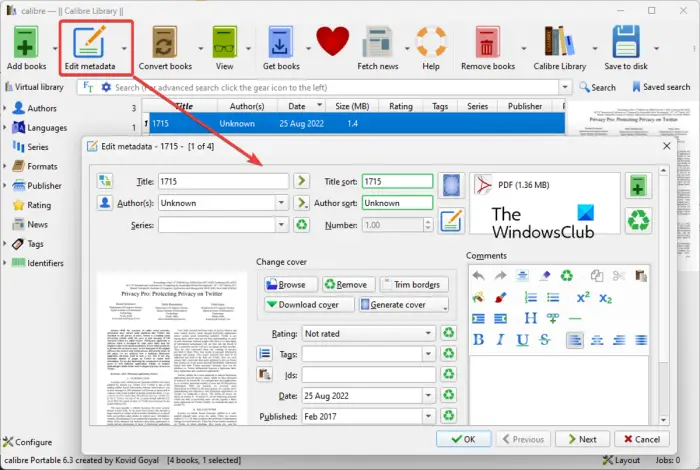Click the Next button

coord(582,439)
